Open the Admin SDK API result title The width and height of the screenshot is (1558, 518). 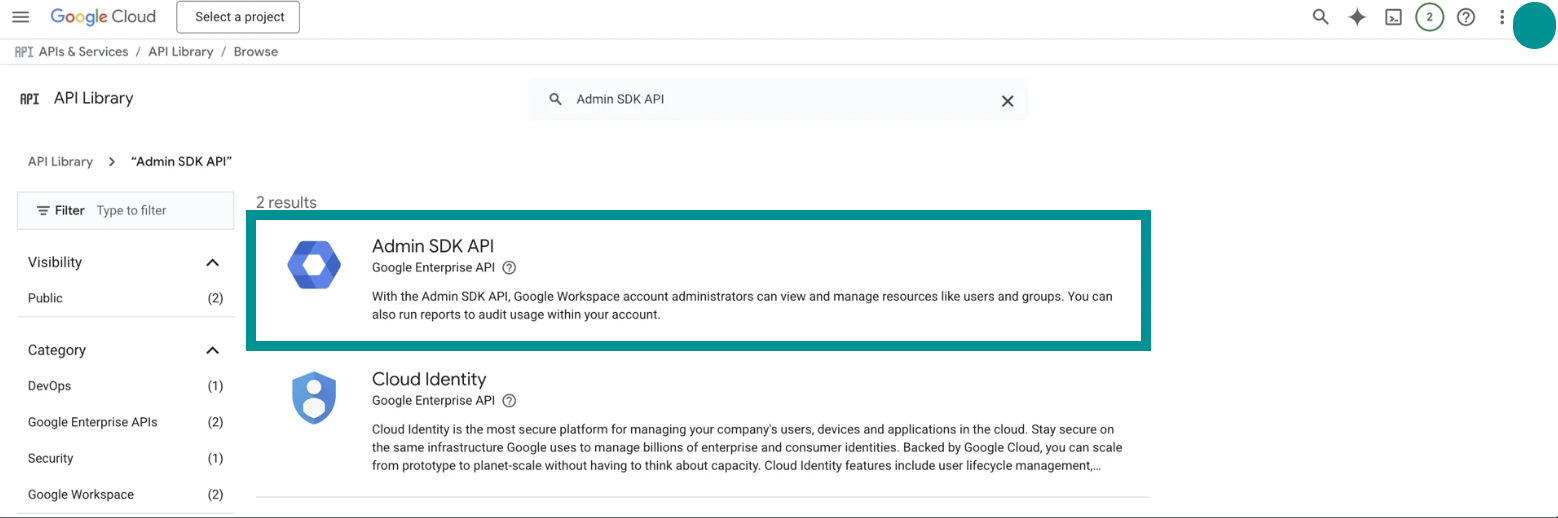click(x=433, y=246)
